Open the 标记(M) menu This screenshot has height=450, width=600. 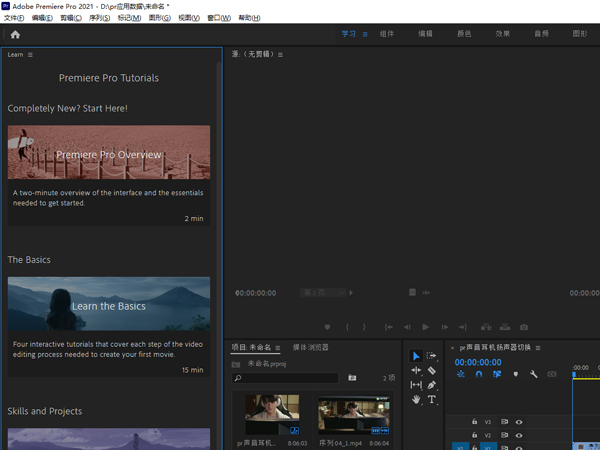point(129,18)
